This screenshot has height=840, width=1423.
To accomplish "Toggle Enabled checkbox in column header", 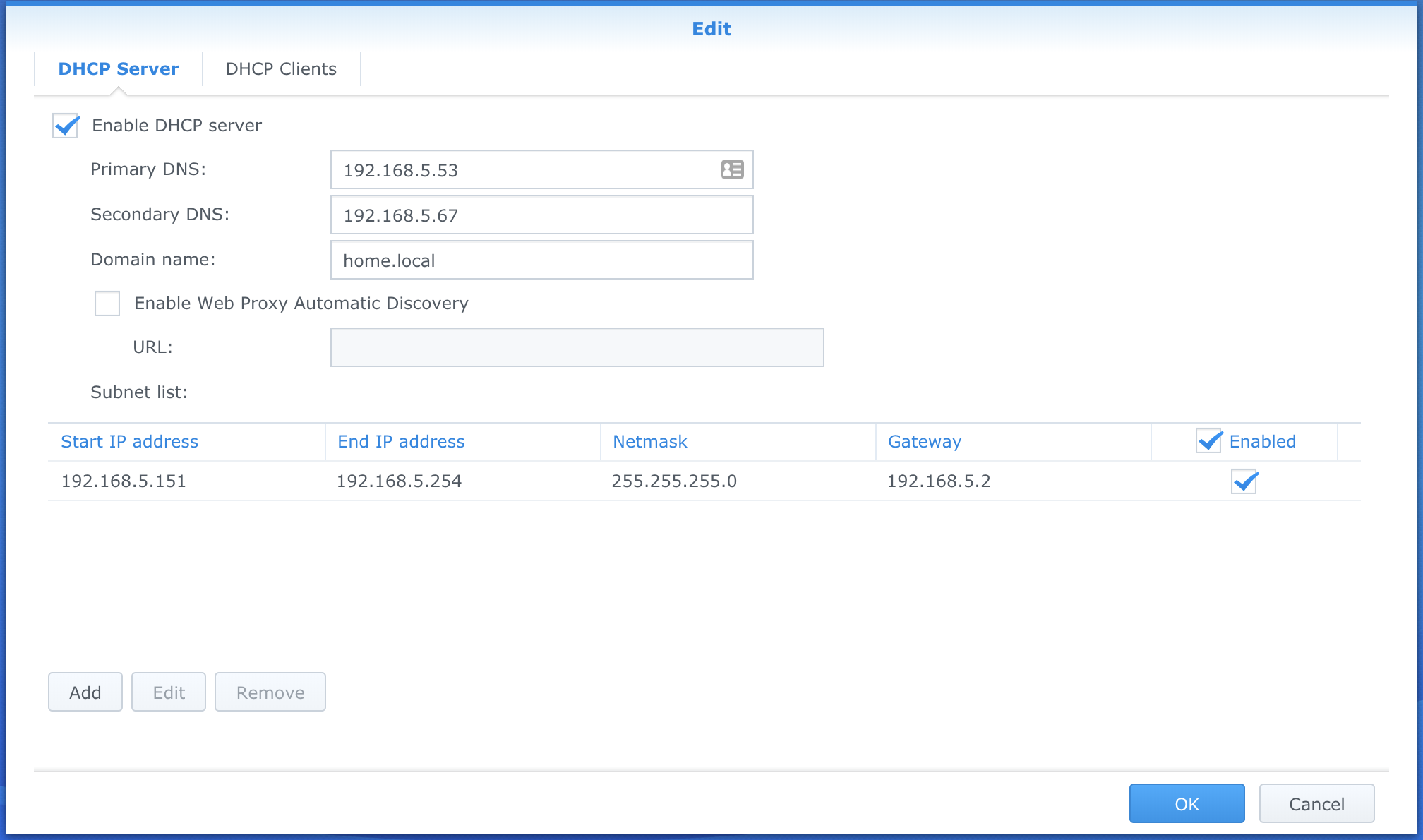I will tap(1209, 441).
